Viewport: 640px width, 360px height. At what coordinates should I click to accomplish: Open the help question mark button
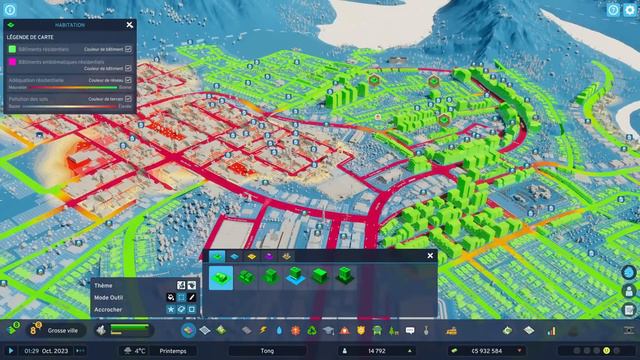pyautogui.click(x=613, y=10)
